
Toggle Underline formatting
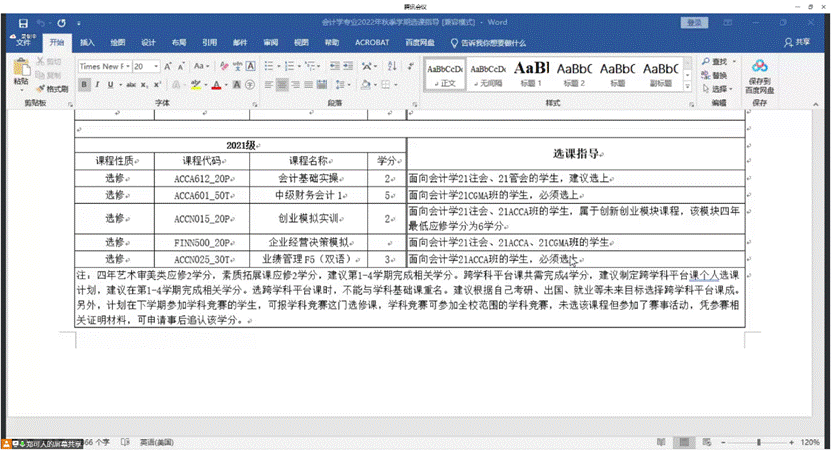click(x=112, y=85)
